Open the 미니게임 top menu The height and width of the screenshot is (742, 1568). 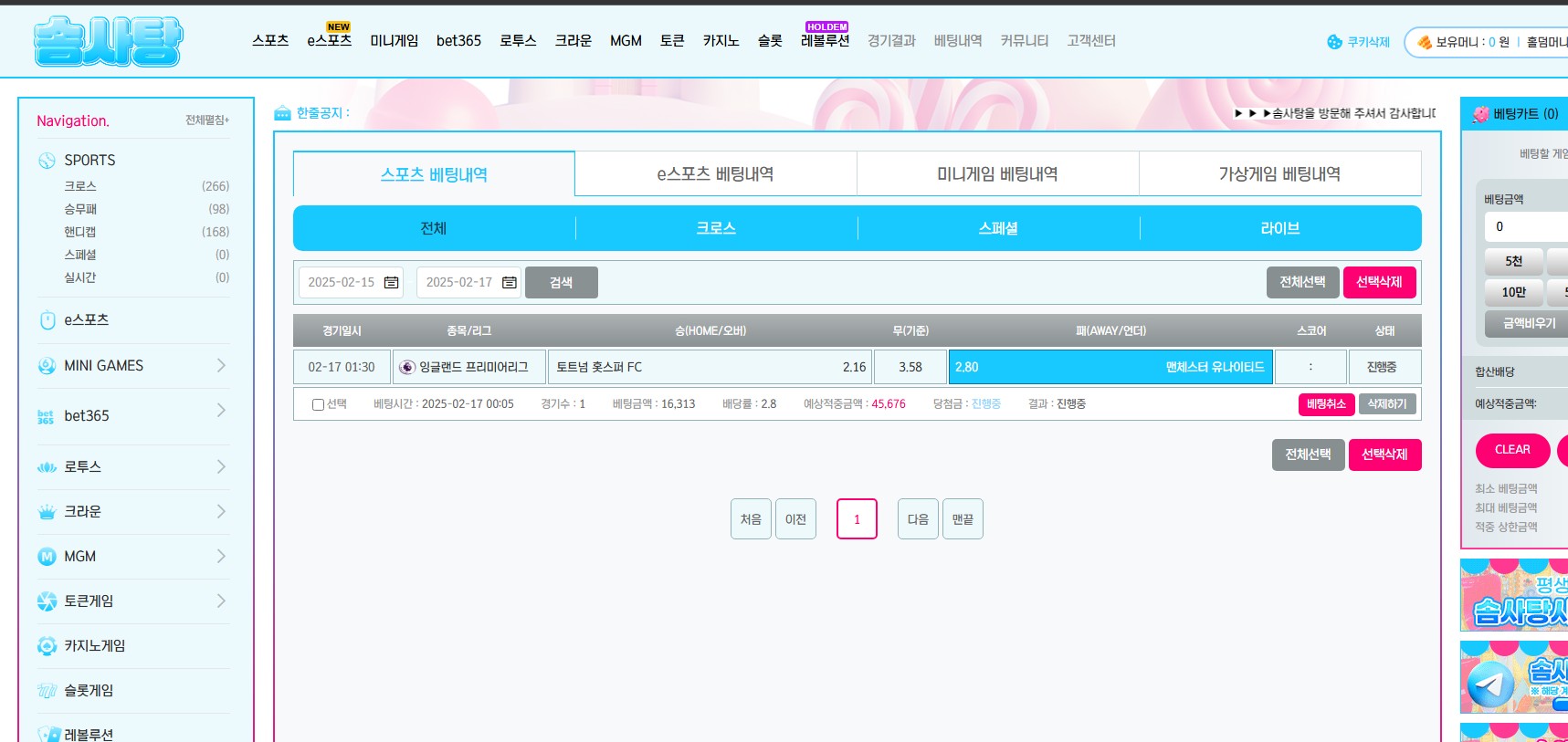click(x=395, y=41)
